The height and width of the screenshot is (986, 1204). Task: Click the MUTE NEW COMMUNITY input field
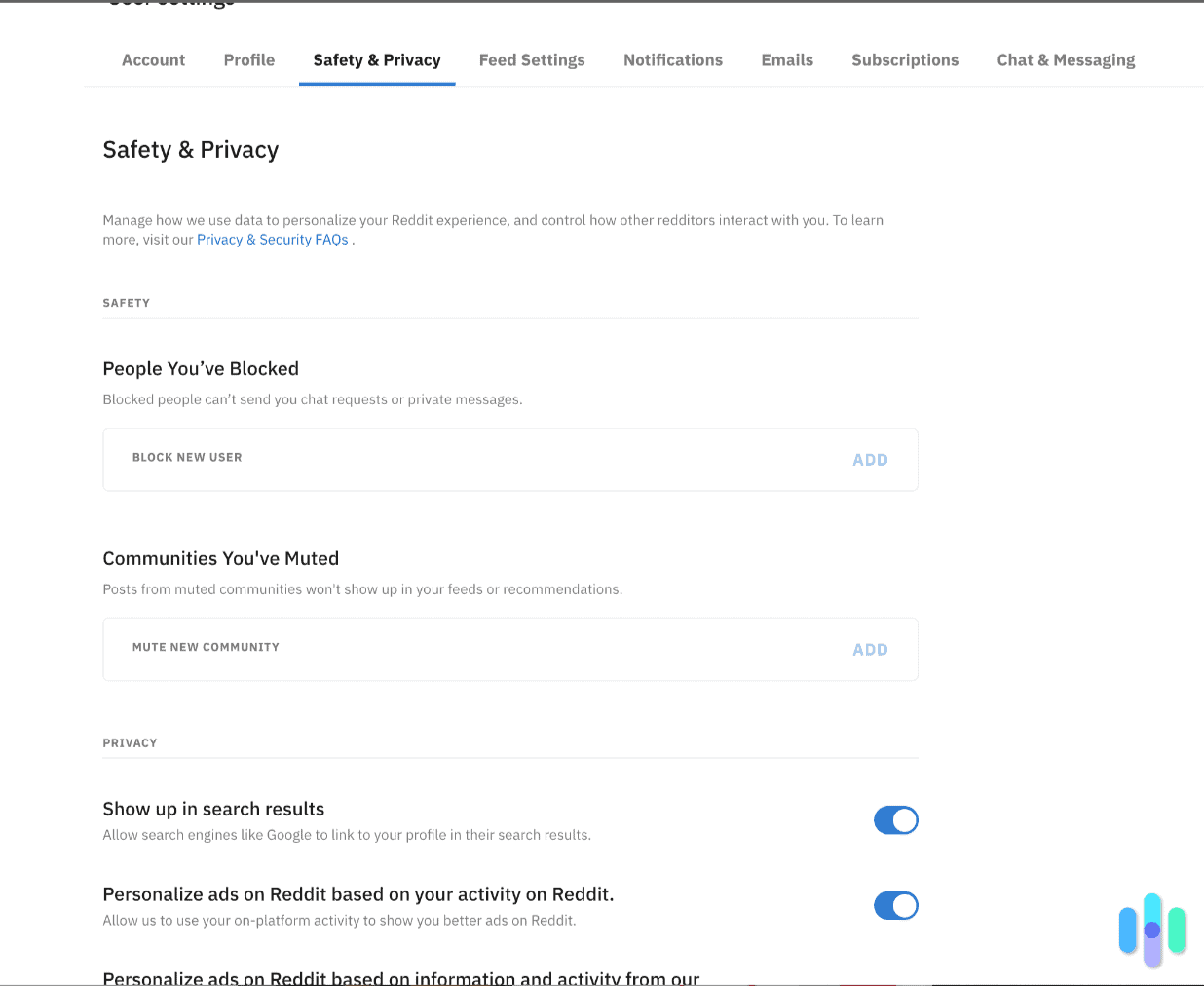click(390, 648)
